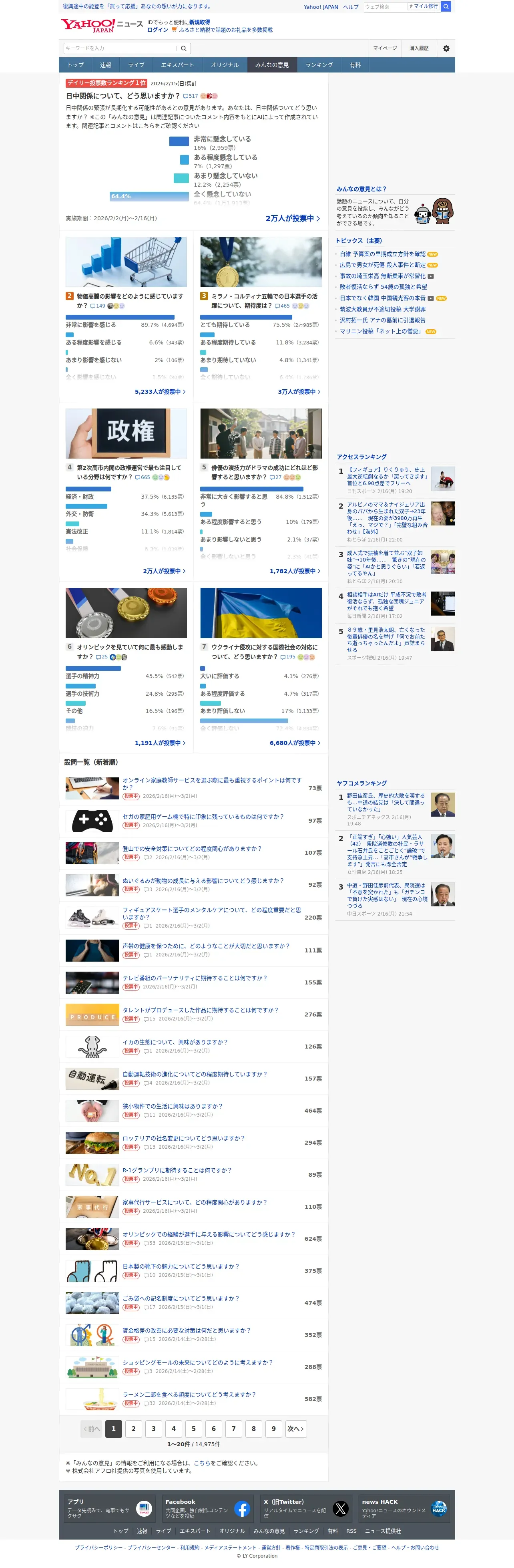Switch to the ランキング tab in the navigation bar
Image resolution: width=514 pixels, height=1568 pixels.
319,65
